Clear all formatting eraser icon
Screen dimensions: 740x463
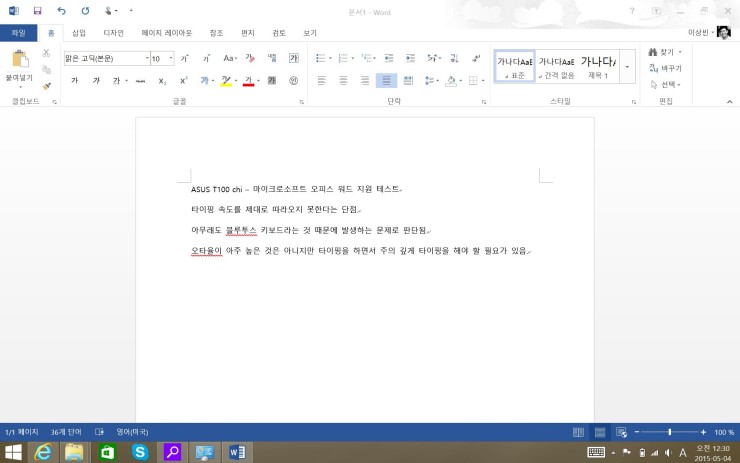(x=250, y=58)
